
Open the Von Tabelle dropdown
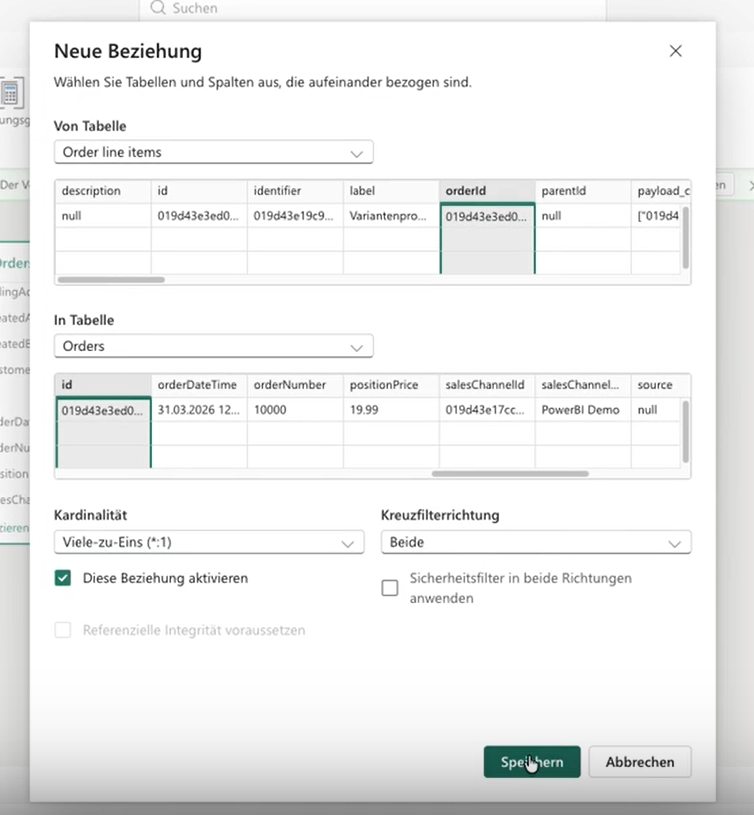tap(214, 152)
